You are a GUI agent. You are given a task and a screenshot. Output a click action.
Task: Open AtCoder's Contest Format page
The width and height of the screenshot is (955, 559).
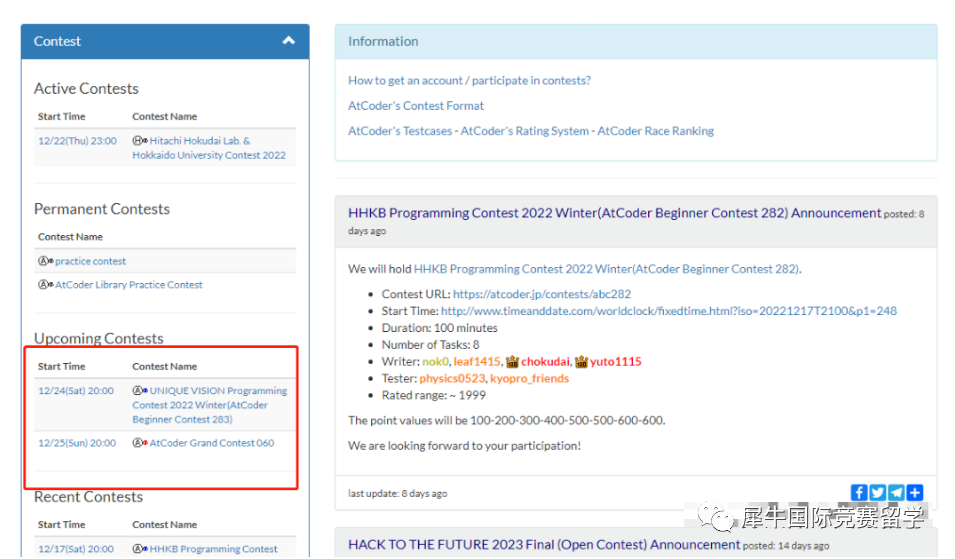(416, 105)
